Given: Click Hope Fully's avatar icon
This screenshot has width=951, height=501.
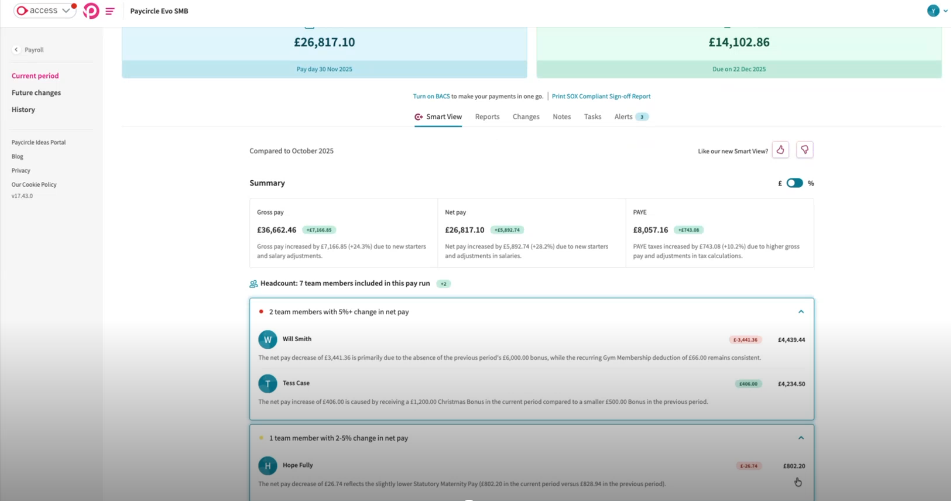Looking at the screenshot, I should 267,465.
